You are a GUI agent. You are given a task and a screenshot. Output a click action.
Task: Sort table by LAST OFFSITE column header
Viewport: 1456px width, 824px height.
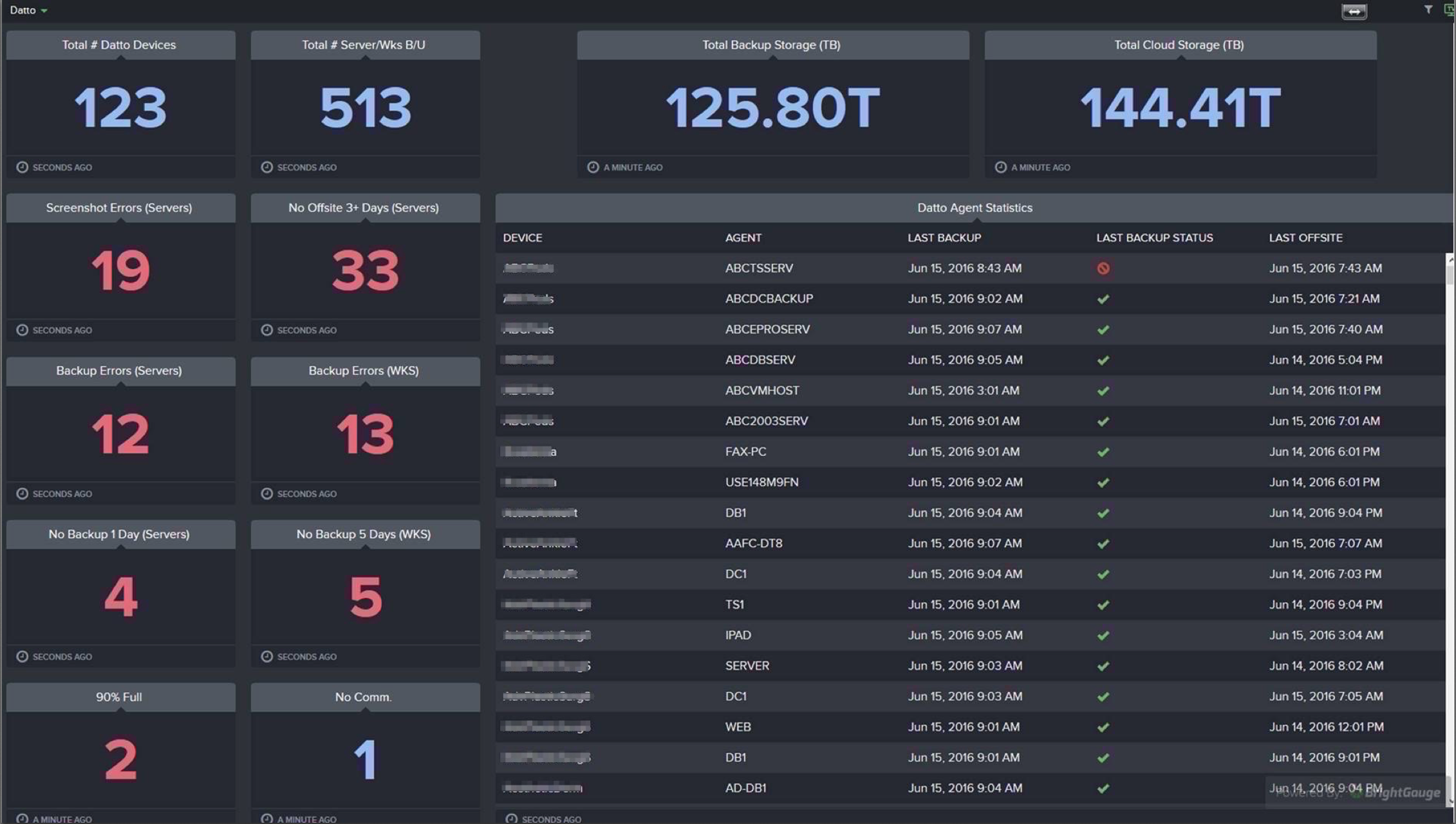(1305, 238)
